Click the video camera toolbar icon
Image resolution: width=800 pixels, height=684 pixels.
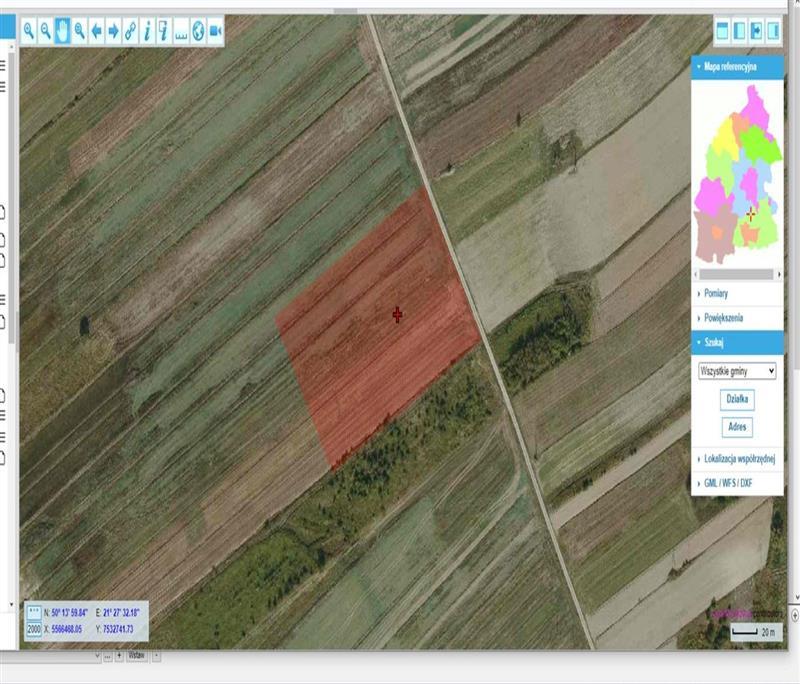click(215, 31)
